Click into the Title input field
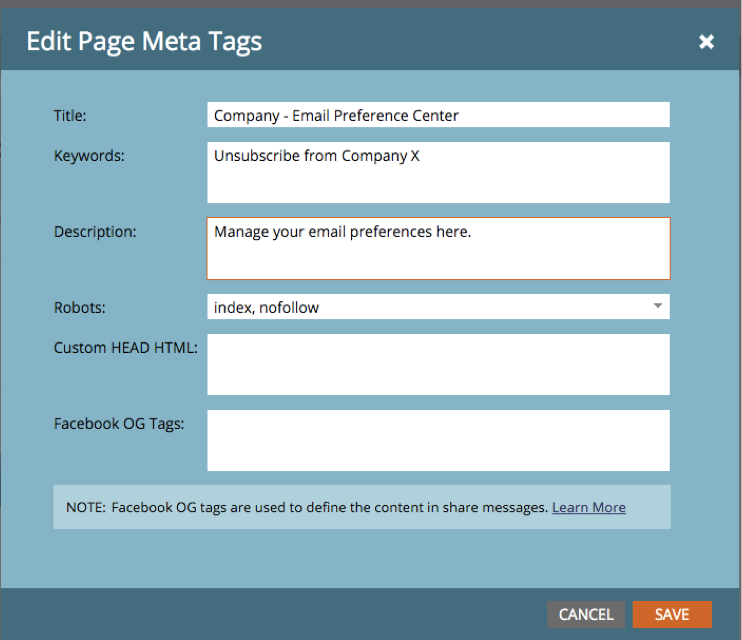 click(x=437, y=115)
